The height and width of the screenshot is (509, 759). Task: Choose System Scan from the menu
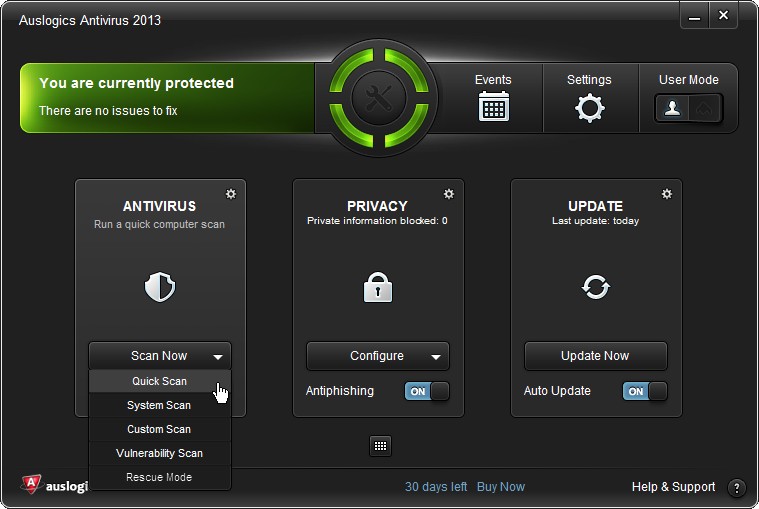(x=159, y=405)
